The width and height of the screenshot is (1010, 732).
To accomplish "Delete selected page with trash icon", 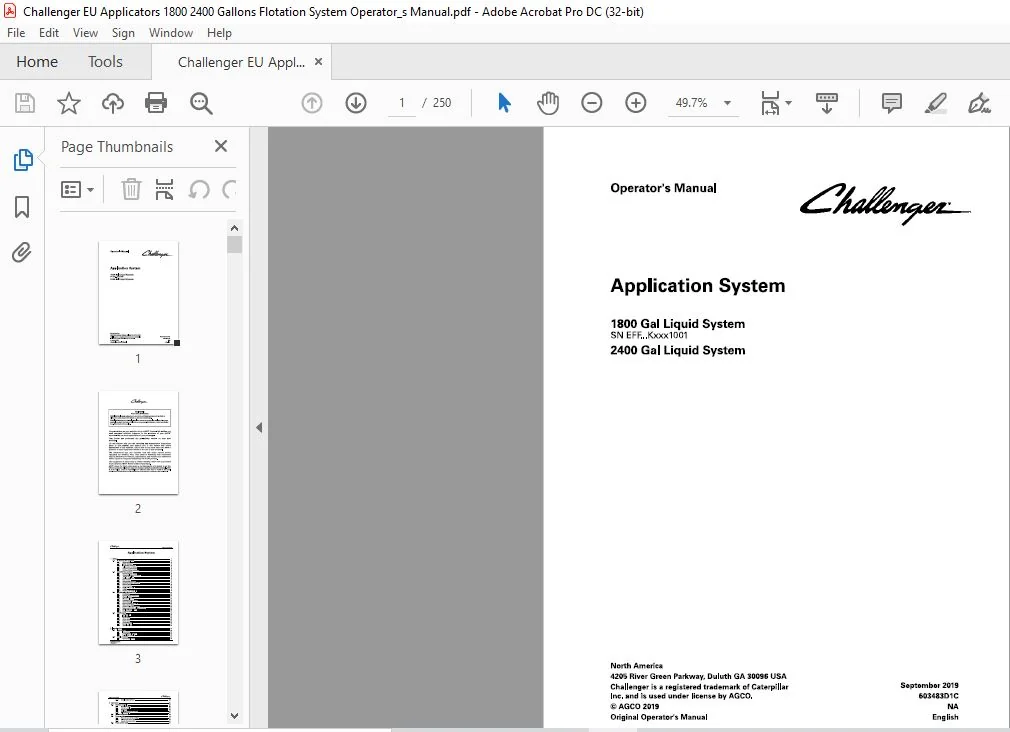I will coord(131,189).
